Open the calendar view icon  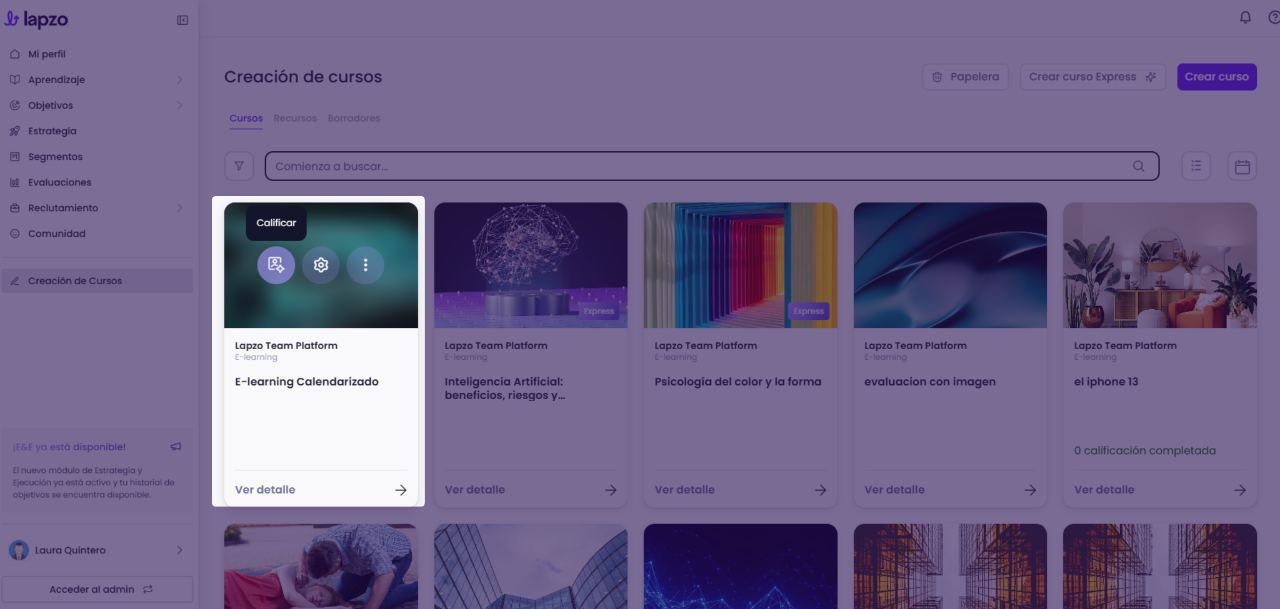(x=1242, y=166)
